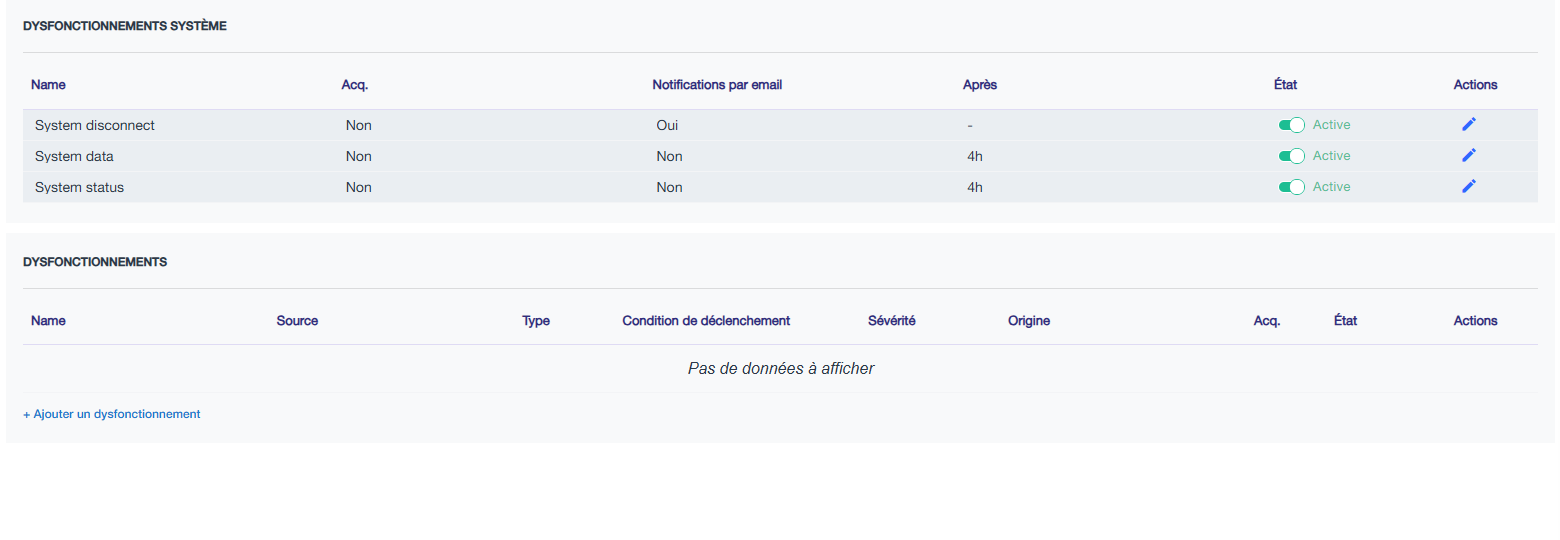Select the System data row name
Viewport: 1560px width, 540px height.
pos(74,157)
